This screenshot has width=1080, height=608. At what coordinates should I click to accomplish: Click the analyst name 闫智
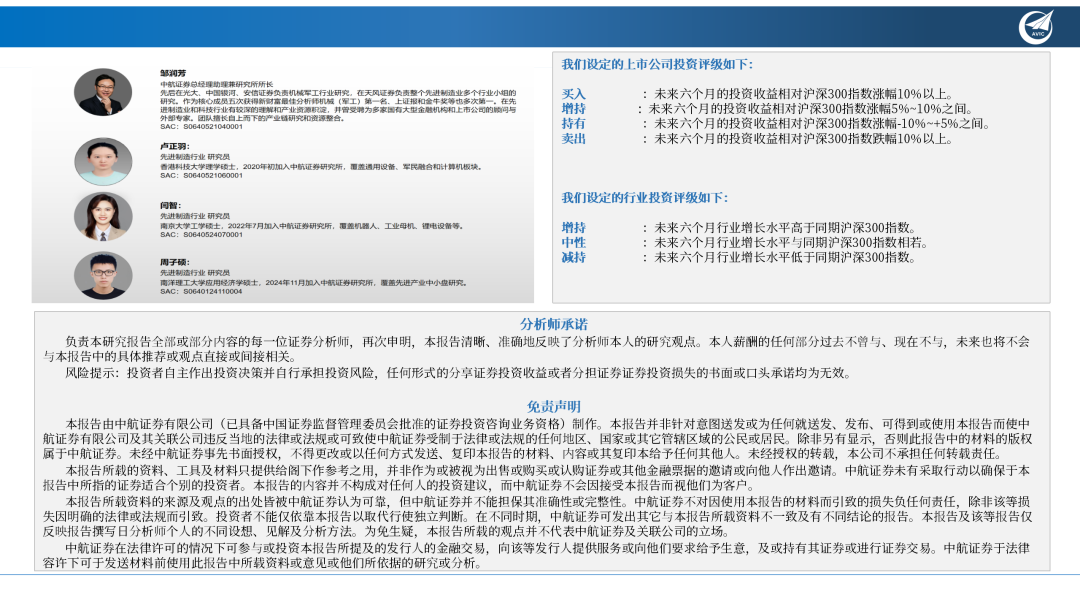[x=170, y=205]
